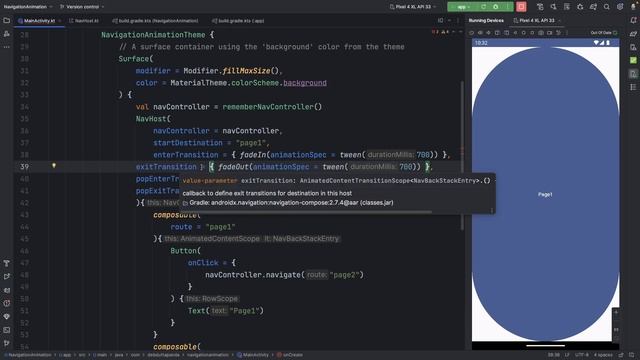Click documentation popup horizontal scrollbar

point(307,212)
